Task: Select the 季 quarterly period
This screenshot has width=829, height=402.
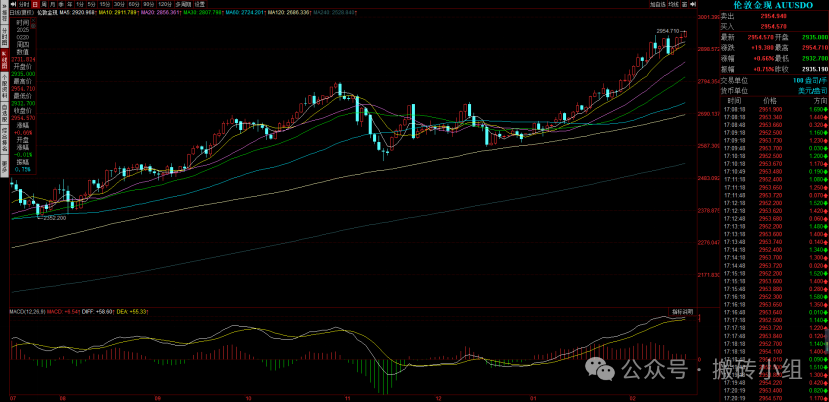Action: 61,4
